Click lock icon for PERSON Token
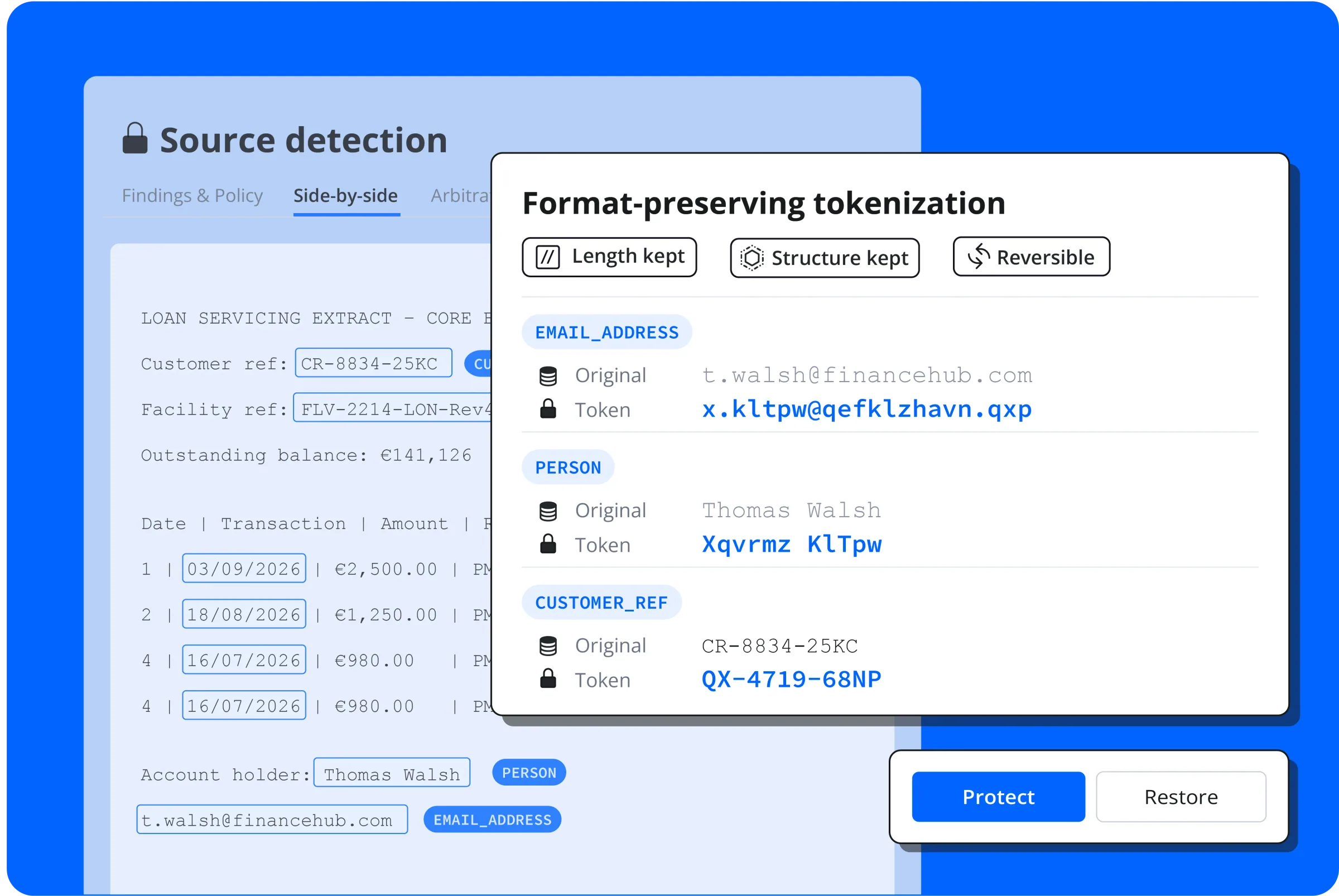This screenshot has width=1339, height=896. pos(548,544)
